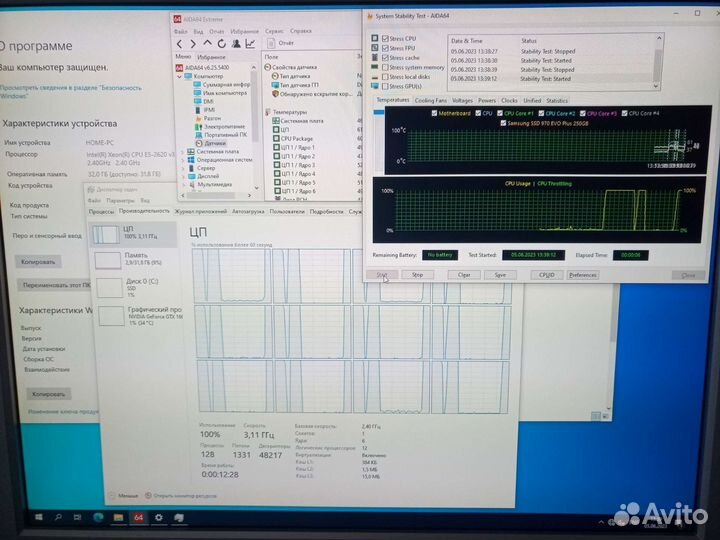The height and width of the screenshot is (540, 720).
Task: Click Переименовать этот ПК button
Action: click(x=56, y=285)
